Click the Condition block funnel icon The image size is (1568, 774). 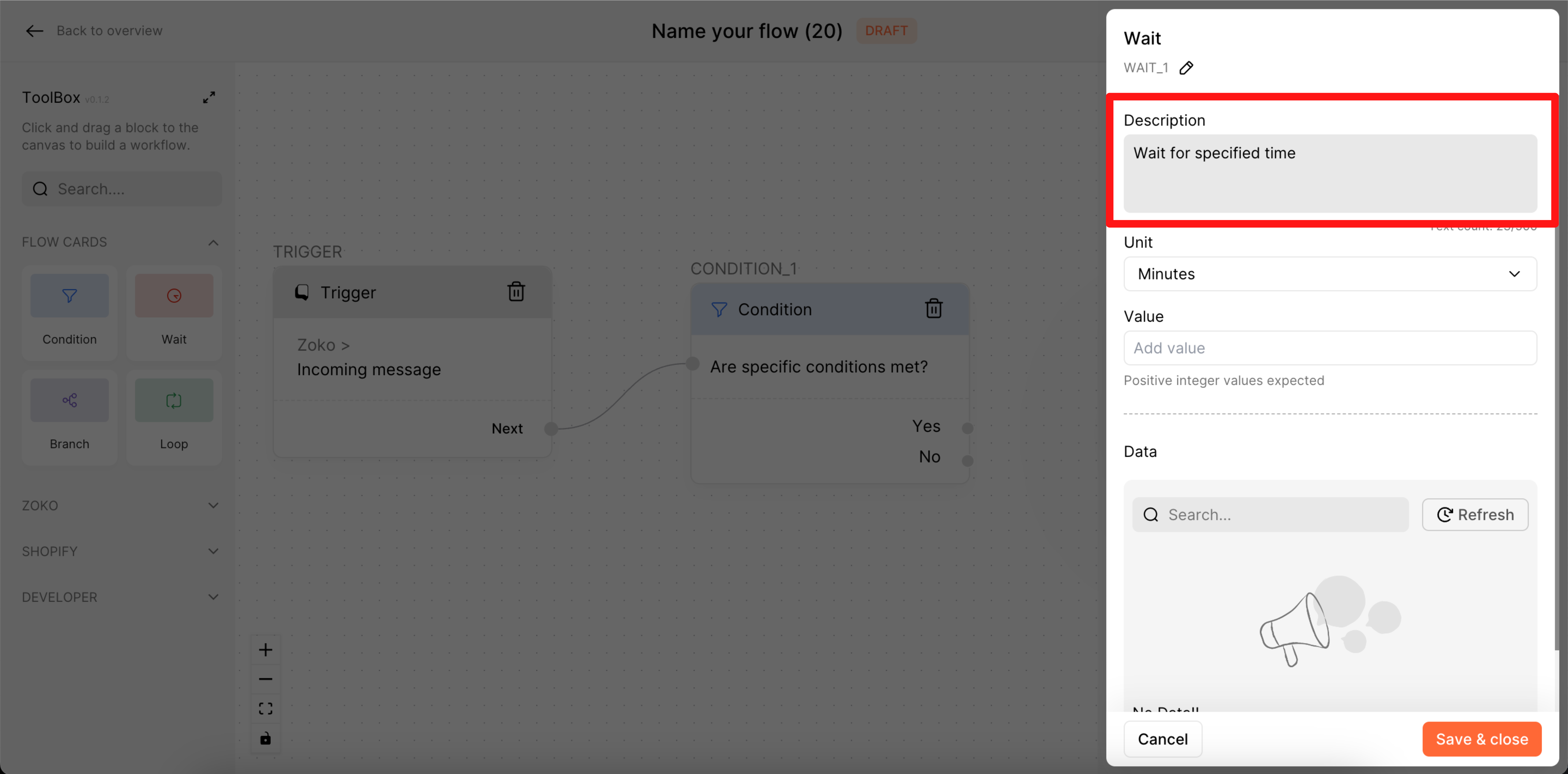(719, 310)
